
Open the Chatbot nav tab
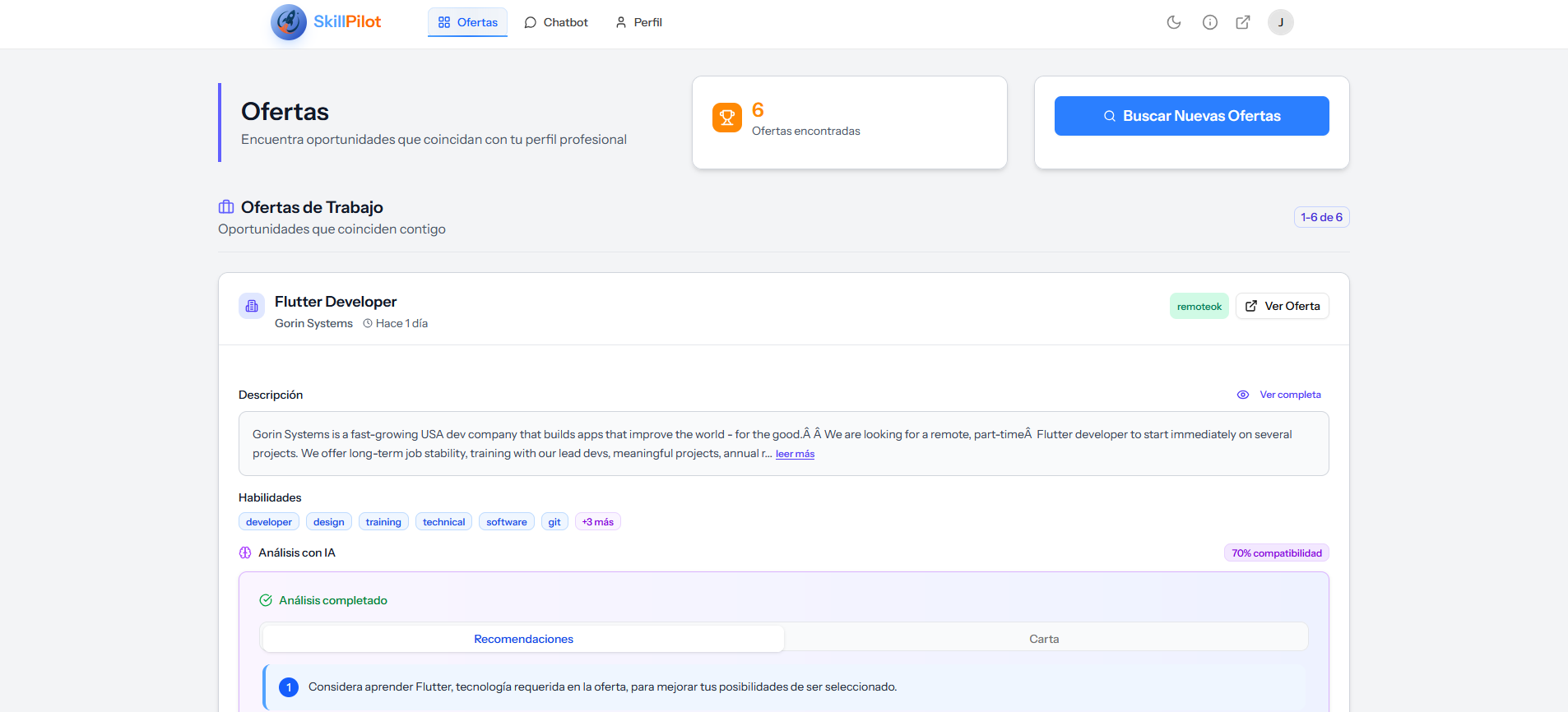pyautogui.click(x=556, y=22)
